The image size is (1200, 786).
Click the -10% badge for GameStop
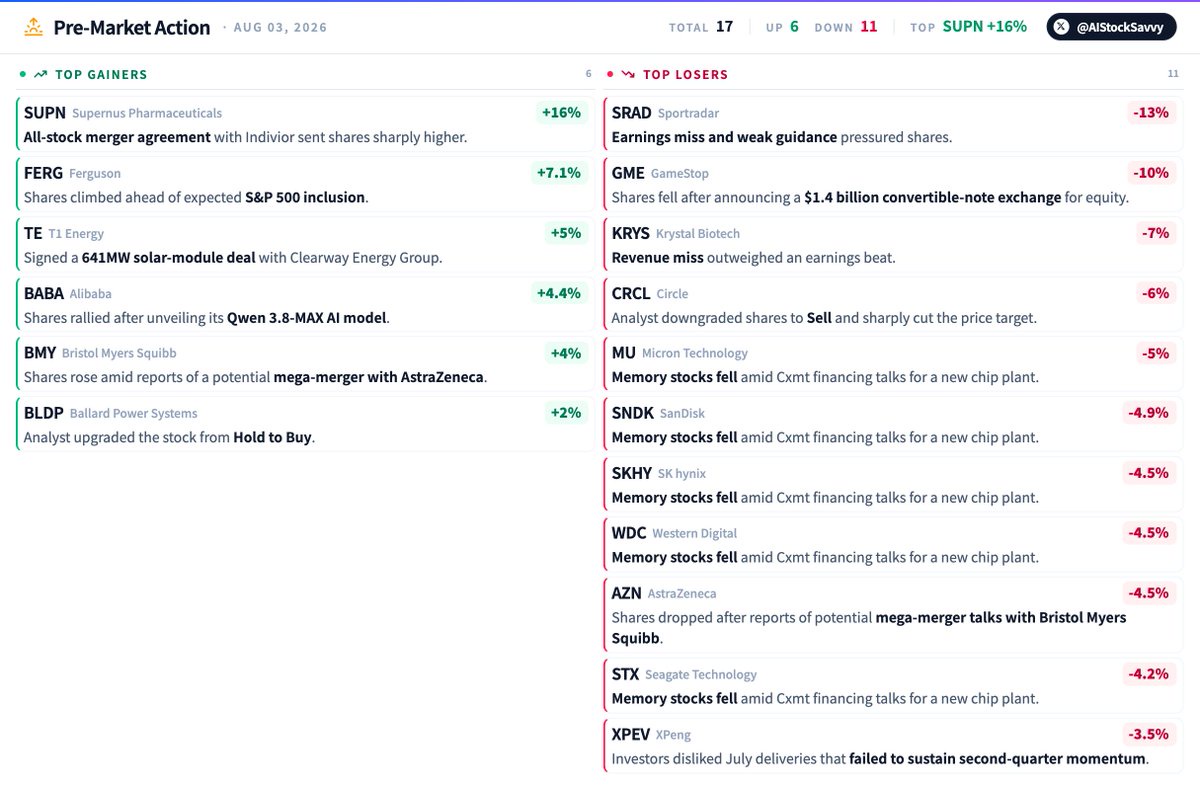1150,173
